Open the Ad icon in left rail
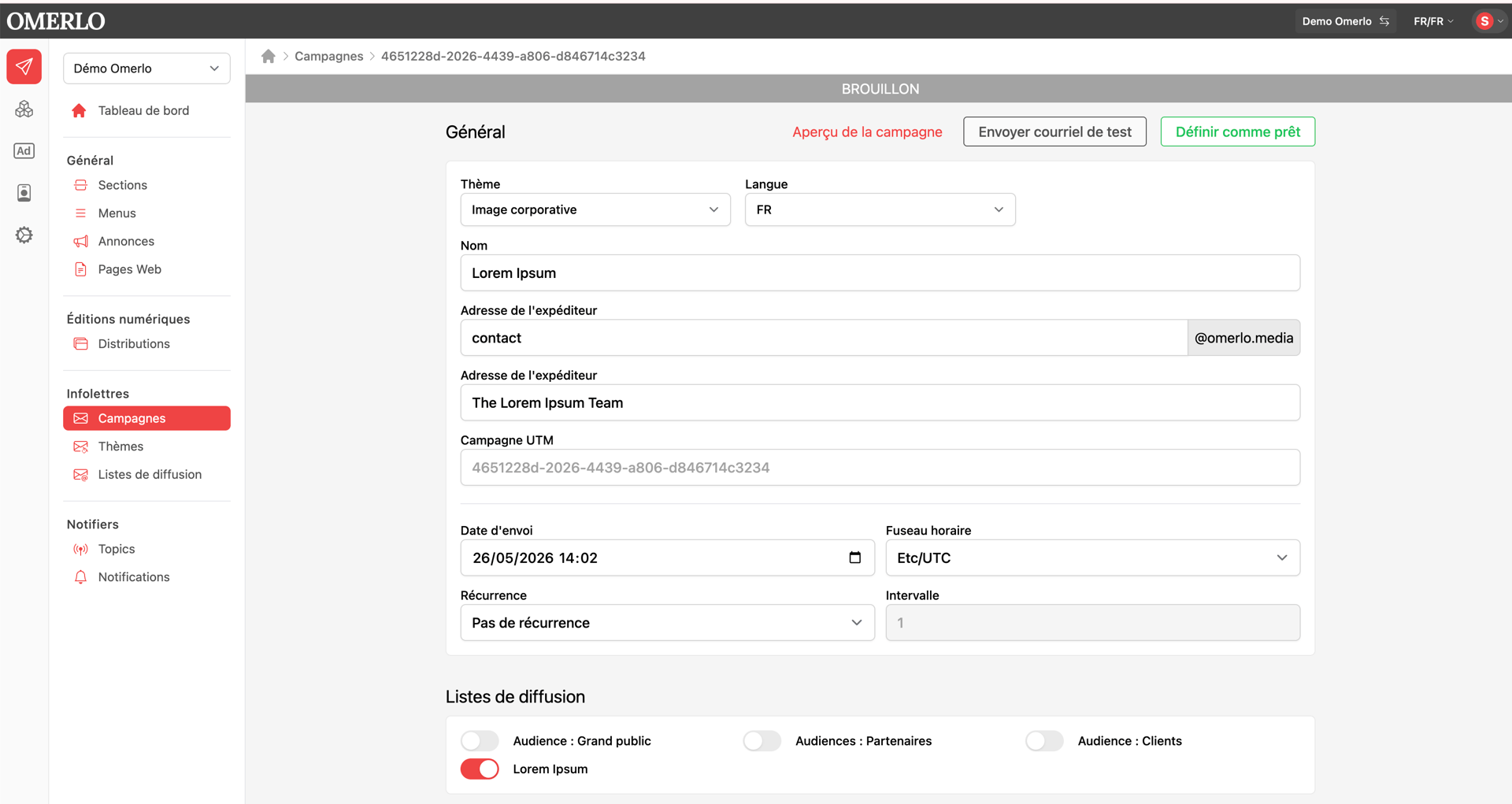1512x804 pixels. [x=24, y=151]
